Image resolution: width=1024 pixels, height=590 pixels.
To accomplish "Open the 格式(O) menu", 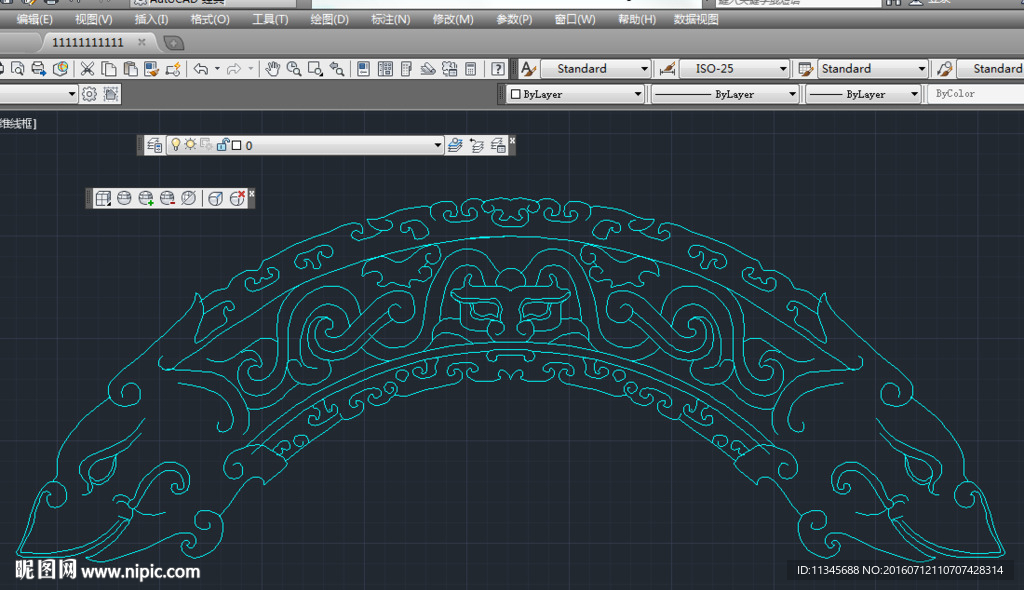I will [210, 20].
